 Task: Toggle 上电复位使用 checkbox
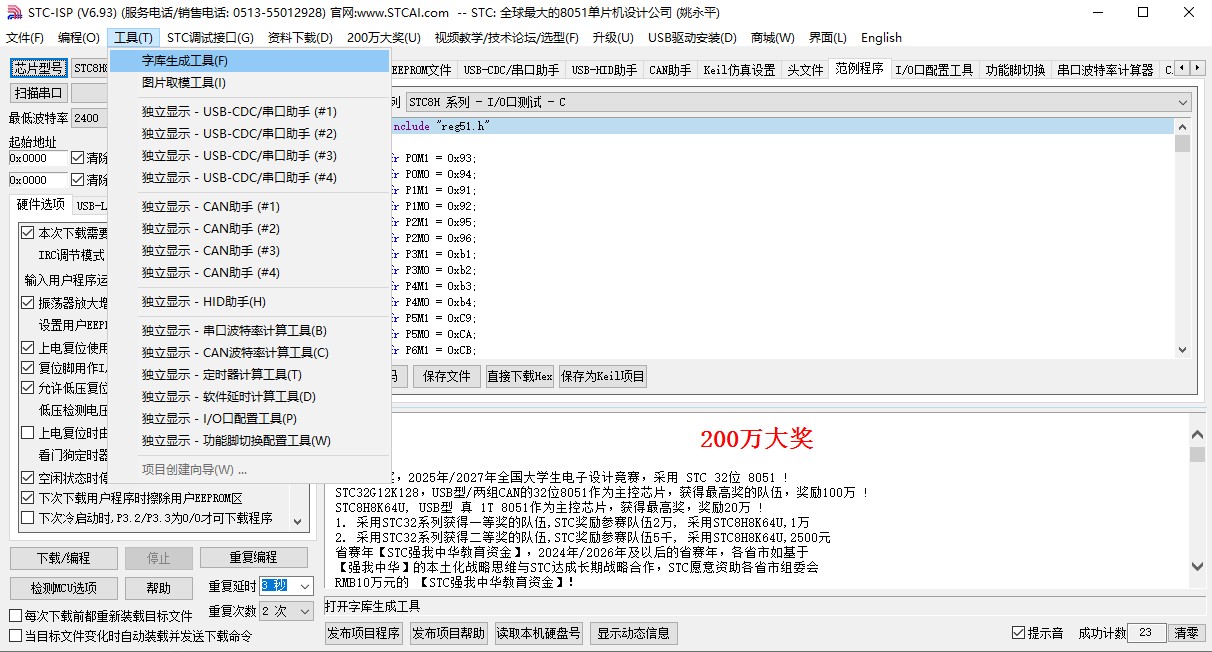pyautogui.click(x=28, y=348)
